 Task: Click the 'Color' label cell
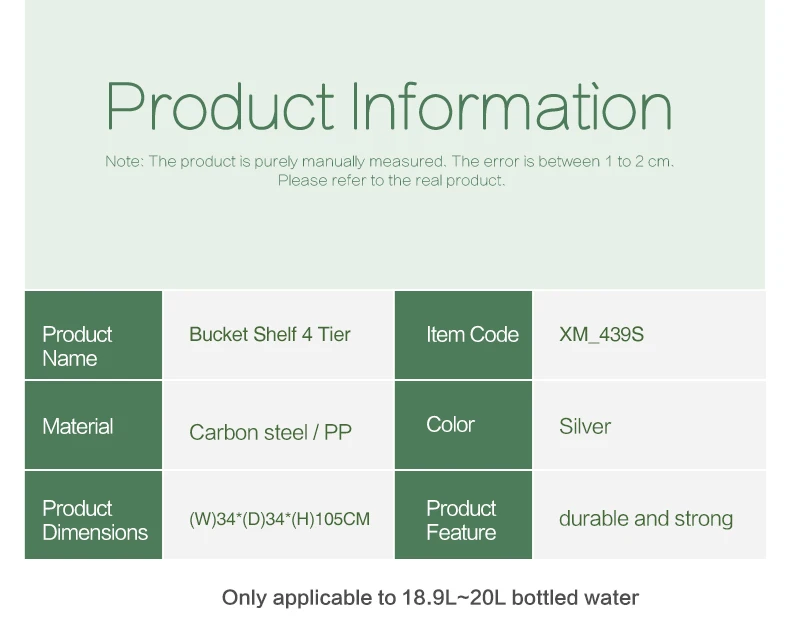pyautogui.click(x=463, y=425)
